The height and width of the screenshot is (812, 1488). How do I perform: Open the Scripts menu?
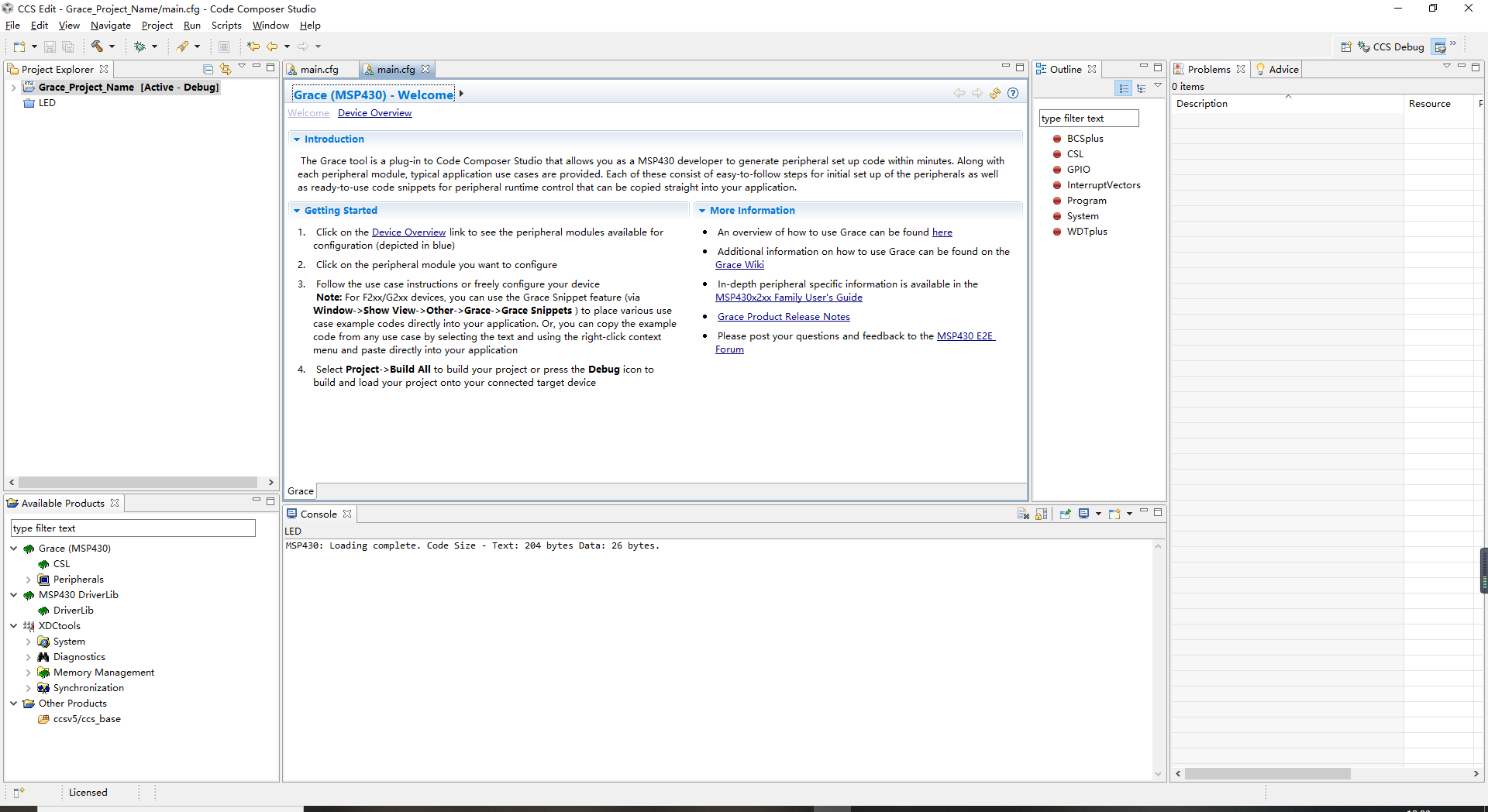click(226, 26)
